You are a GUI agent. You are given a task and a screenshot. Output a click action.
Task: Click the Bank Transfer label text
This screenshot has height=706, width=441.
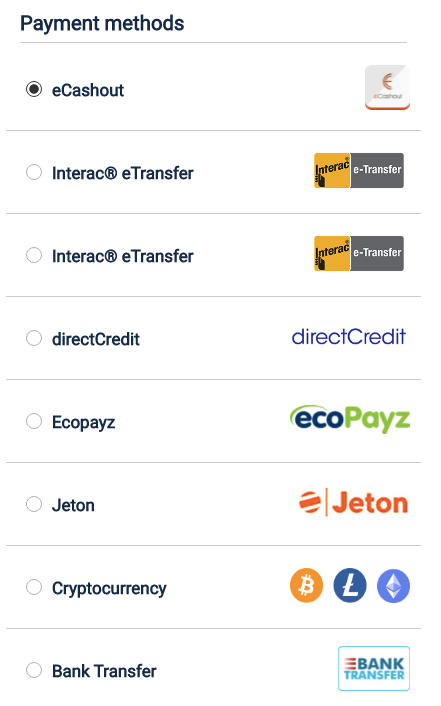pos(104,671)
